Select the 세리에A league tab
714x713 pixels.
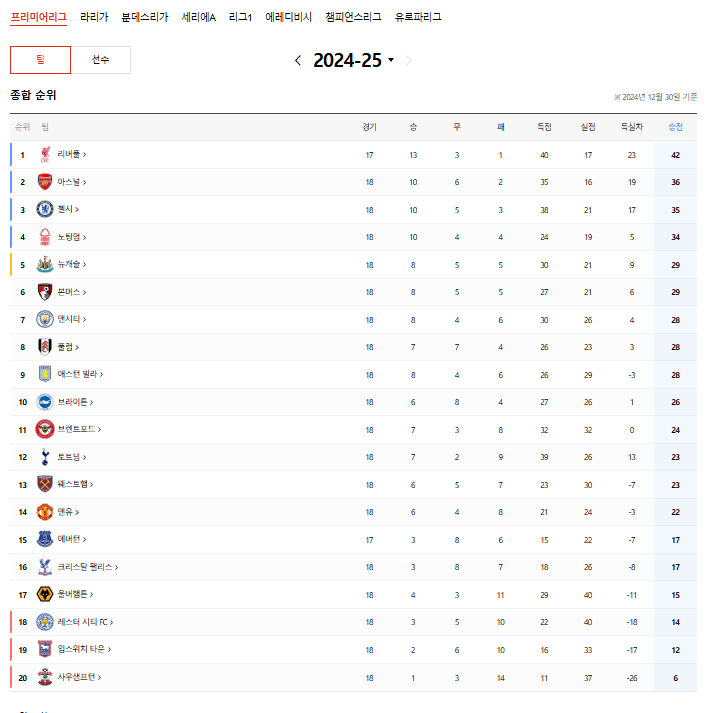(199, 17)
